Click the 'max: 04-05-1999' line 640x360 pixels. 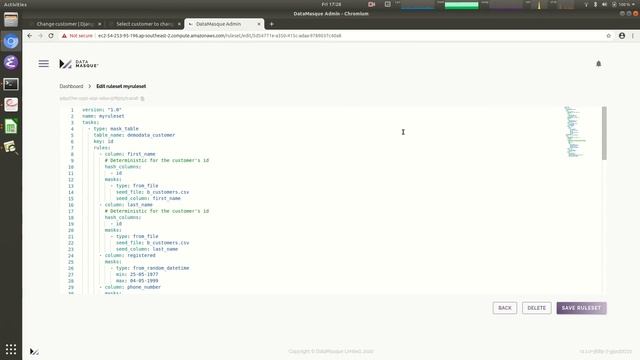137,281
